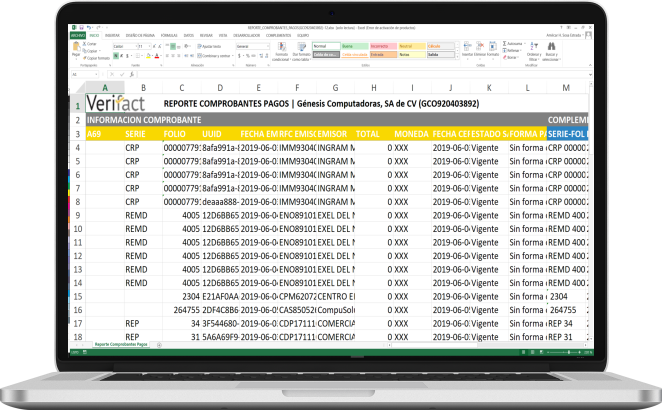The width and height of the screenshot is (662, 410).
Task: Click the new sheet plus icon
Action: pos(159,345)
